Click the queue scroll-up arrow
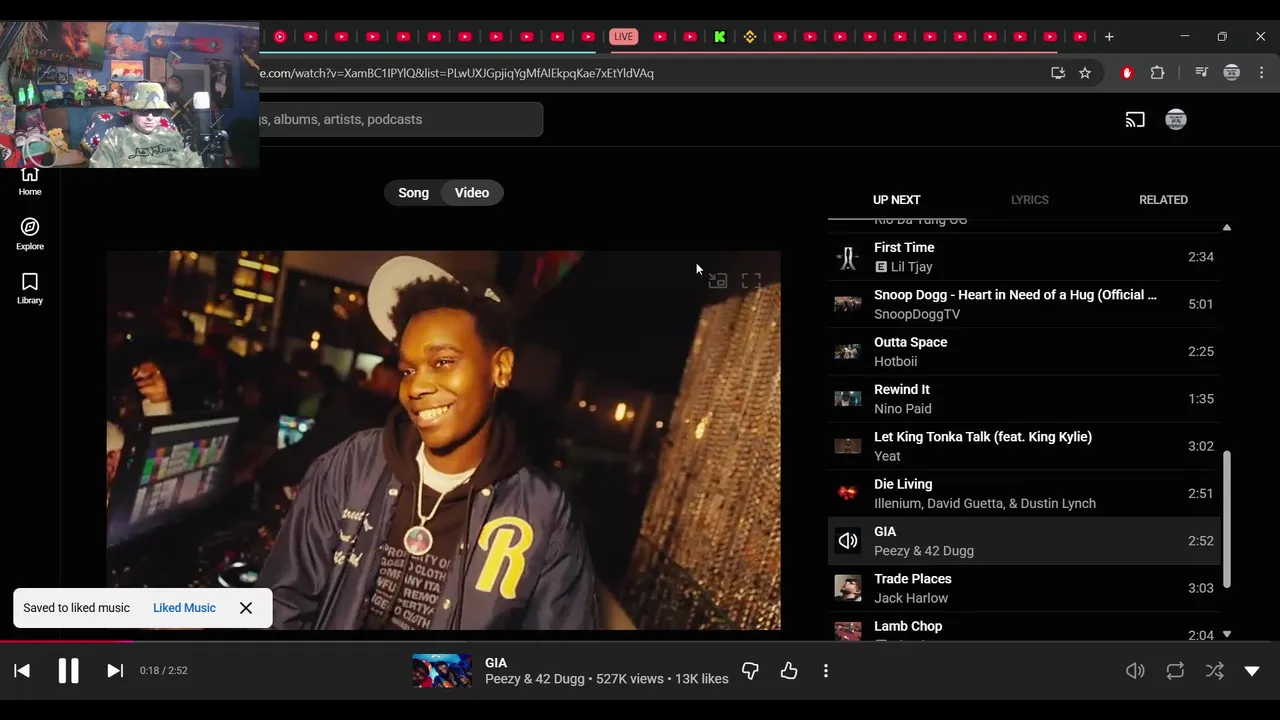The image size is (1280, 720). 1227,228
